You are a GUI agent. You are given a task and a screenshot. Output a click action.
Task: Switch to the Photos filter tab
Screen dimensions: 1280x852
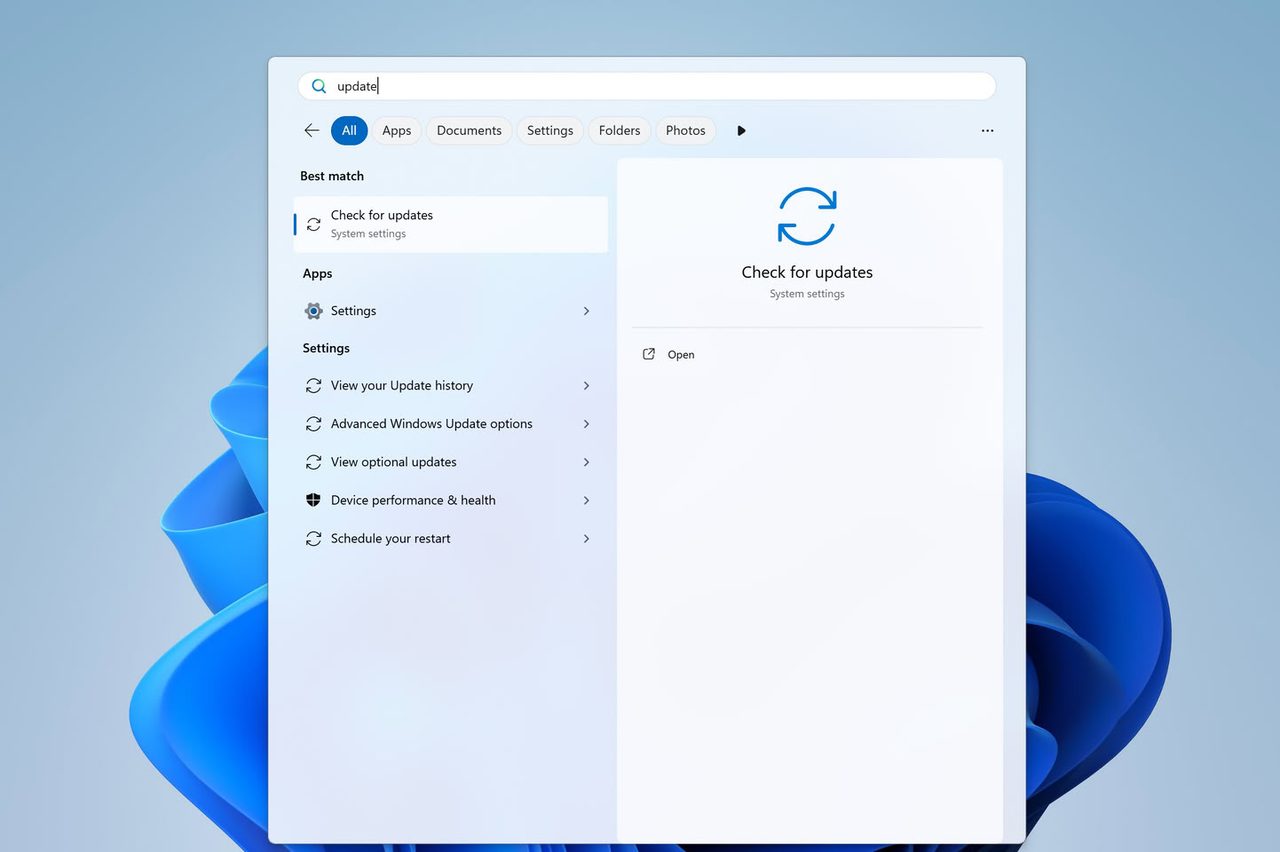[686, 130]
